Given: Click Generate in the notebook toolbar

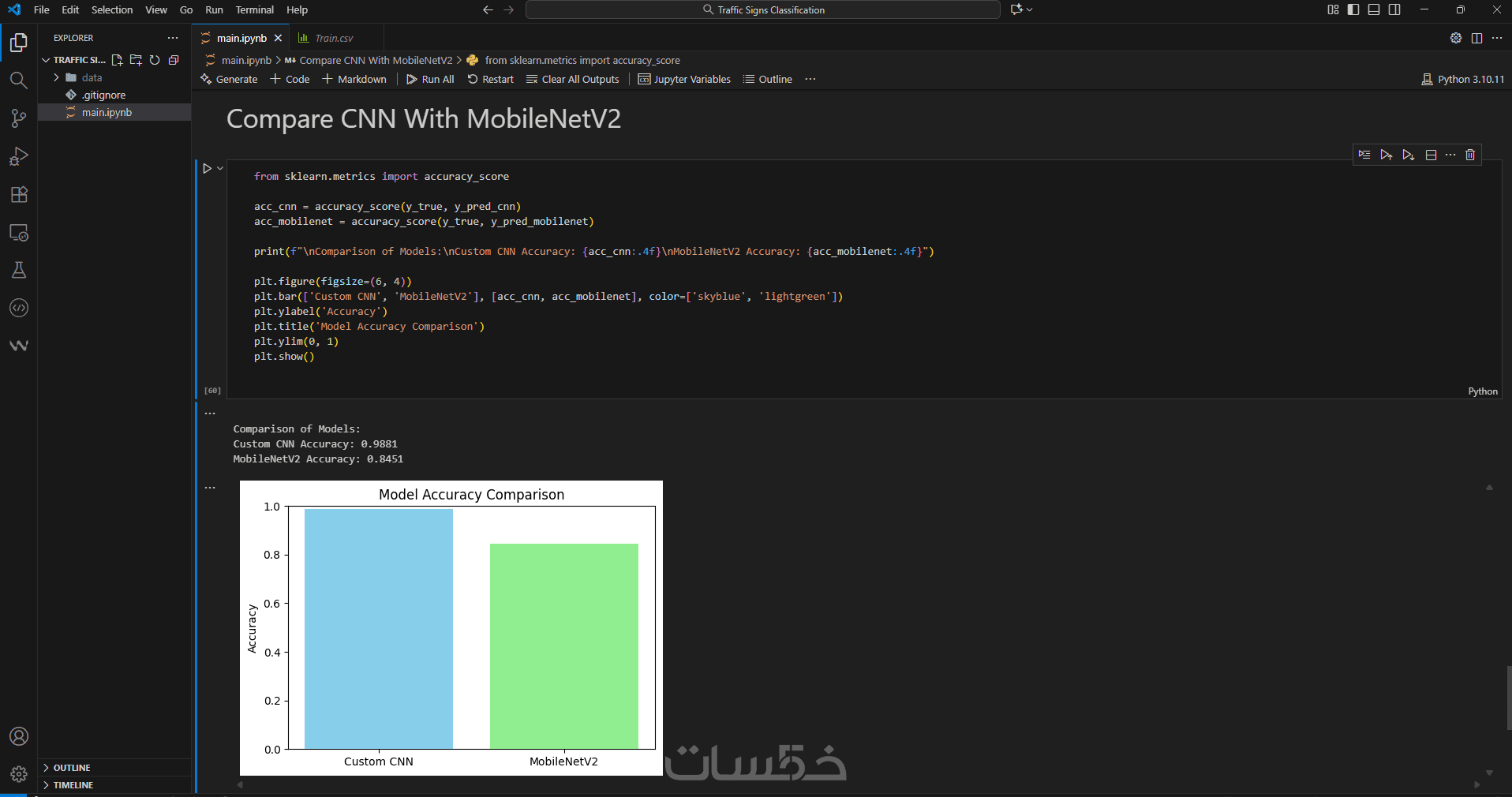Looking at the screenshot, I should pos(230,79).
